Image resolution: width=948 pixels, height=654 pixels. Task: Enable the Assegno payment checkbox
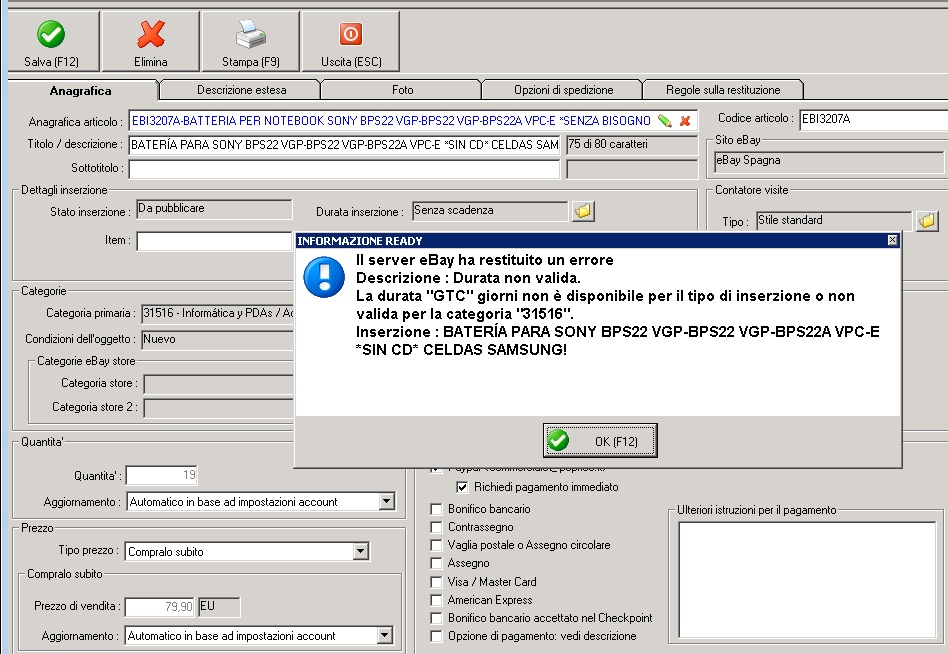(x=436, y=563)
